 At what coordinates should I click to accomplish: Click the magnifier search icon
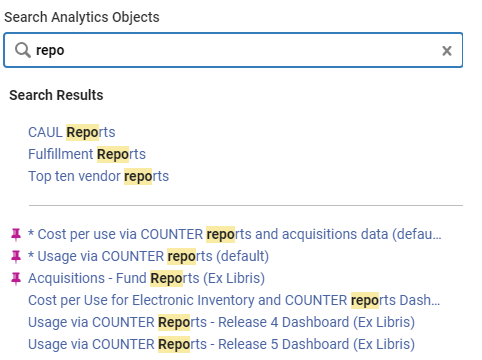pos(23,51)
